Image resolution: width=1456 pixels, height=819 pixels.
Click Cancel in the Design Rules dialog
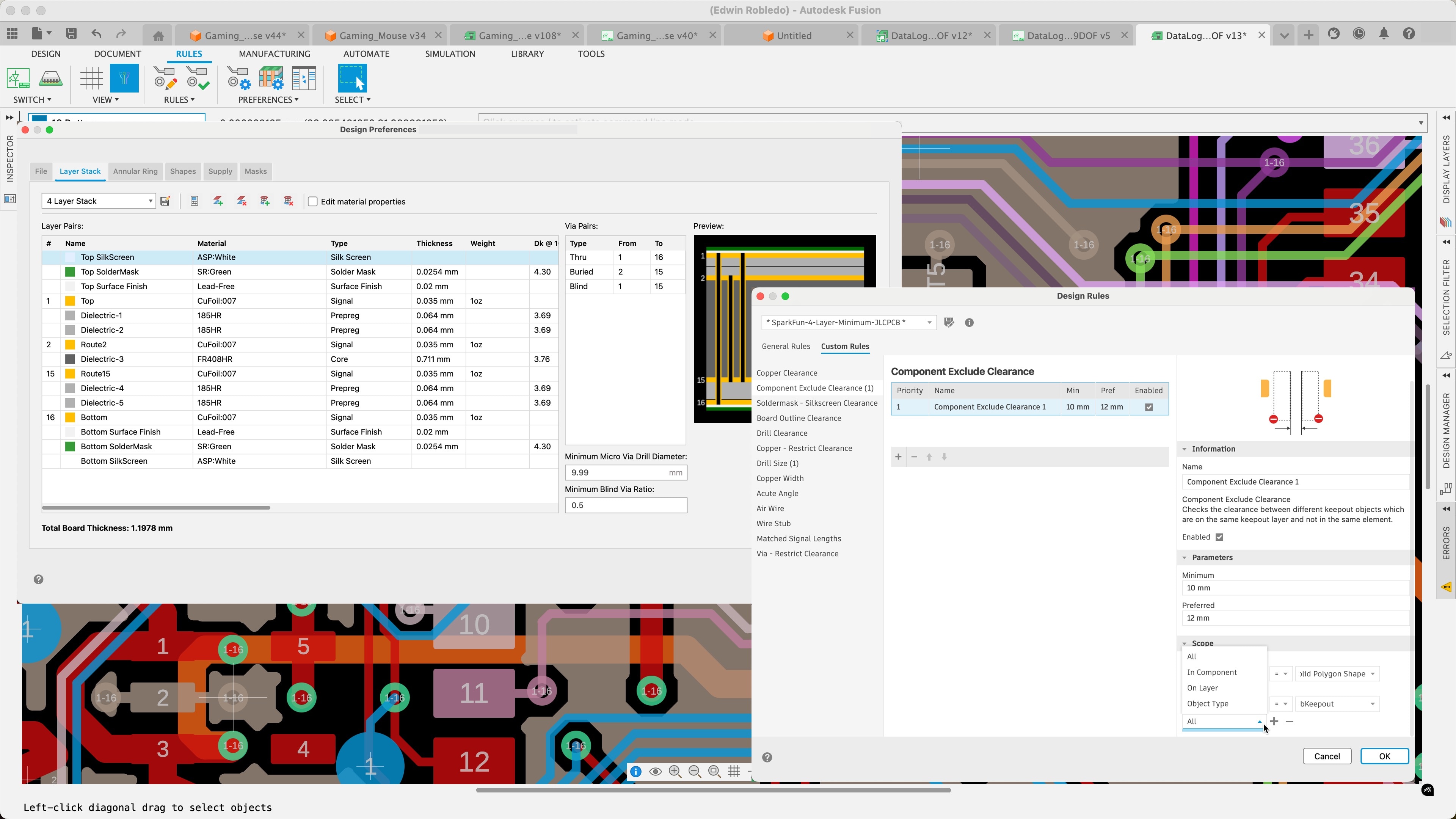click(1327, 756)
